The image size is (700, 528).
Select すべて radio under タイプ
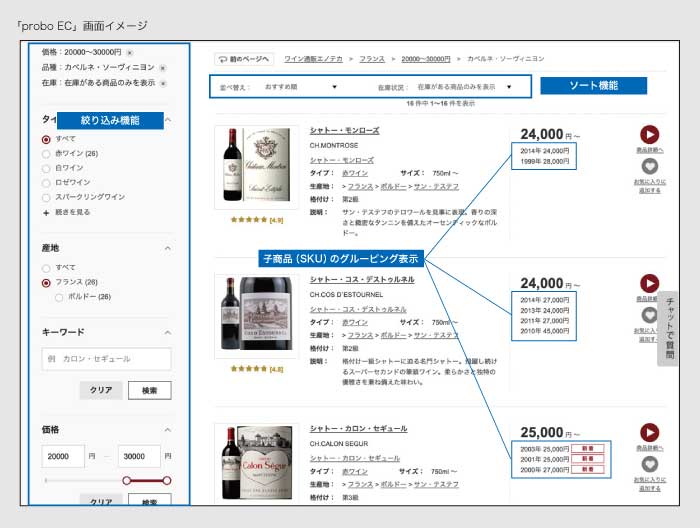click(x=46, y=139)
